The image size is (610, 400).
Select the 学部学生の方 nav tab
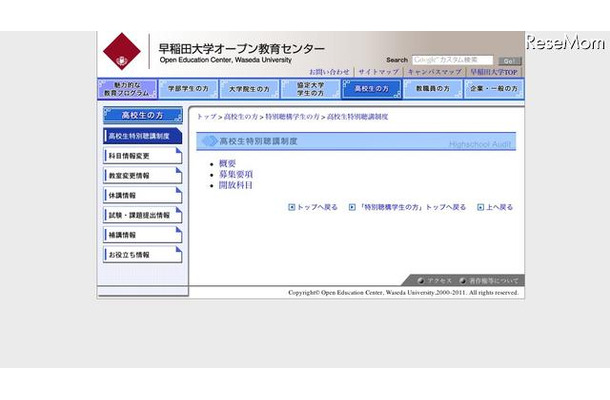[x=188, y=89]
